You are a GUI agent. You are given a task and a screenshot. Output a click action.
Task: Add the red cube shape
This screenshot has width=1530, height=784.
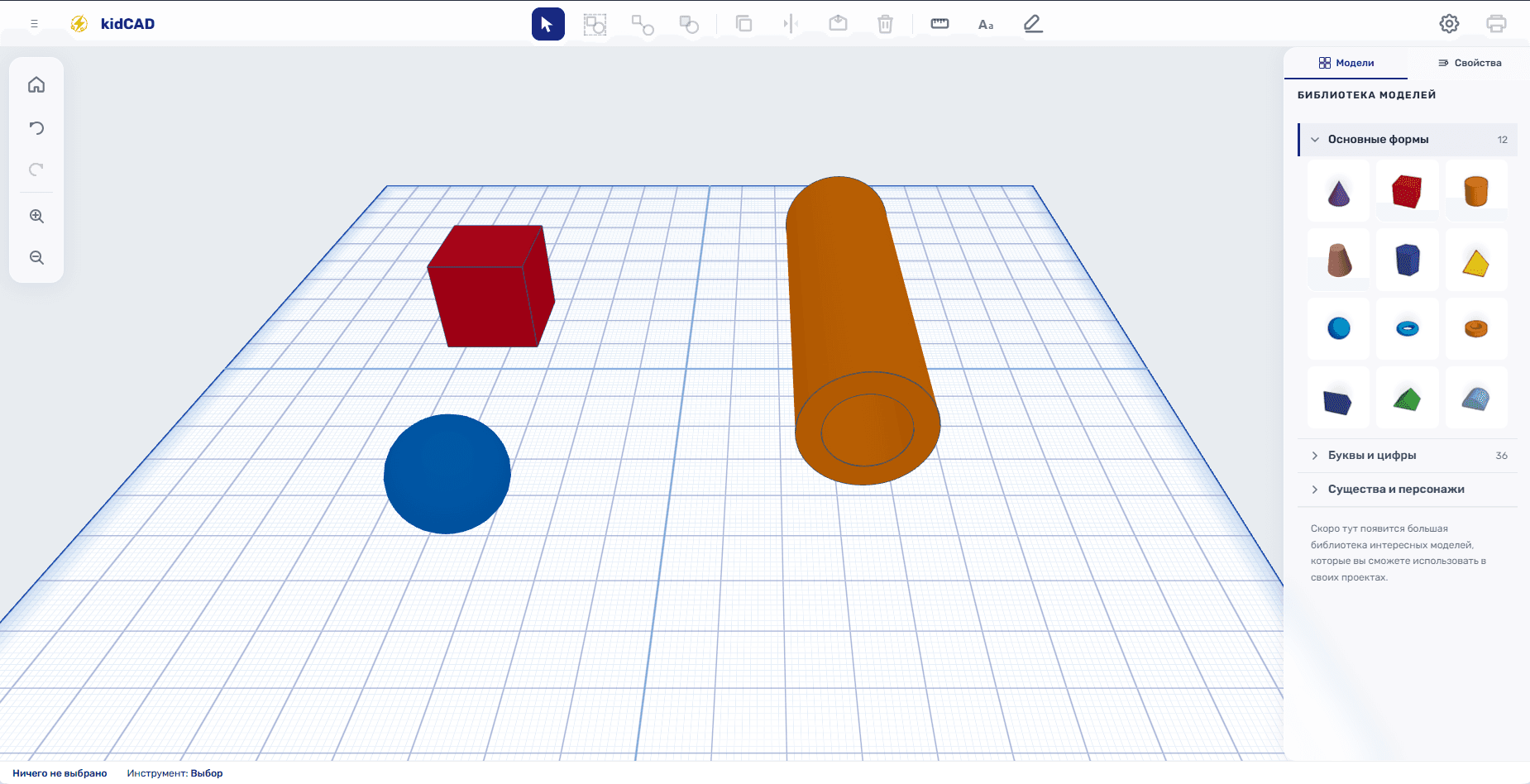[x=1407, y=192]
